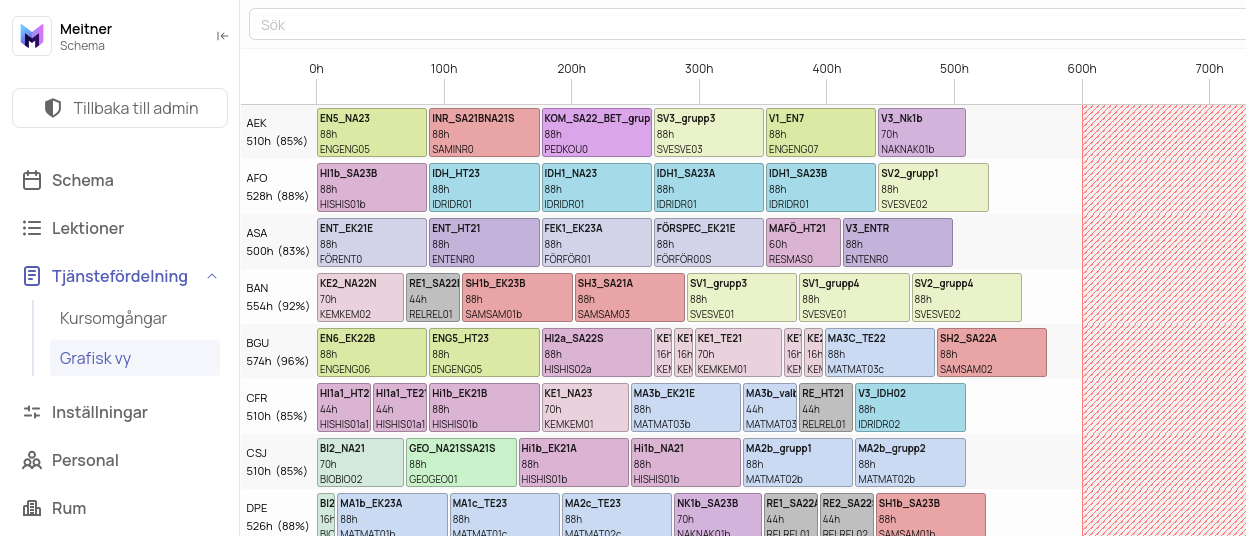Image resolution: width=1246 pixels, height=536 pixels.
Task: Select ASA's FEK1_EK23A course block
Action: click(x=597, y=243)
